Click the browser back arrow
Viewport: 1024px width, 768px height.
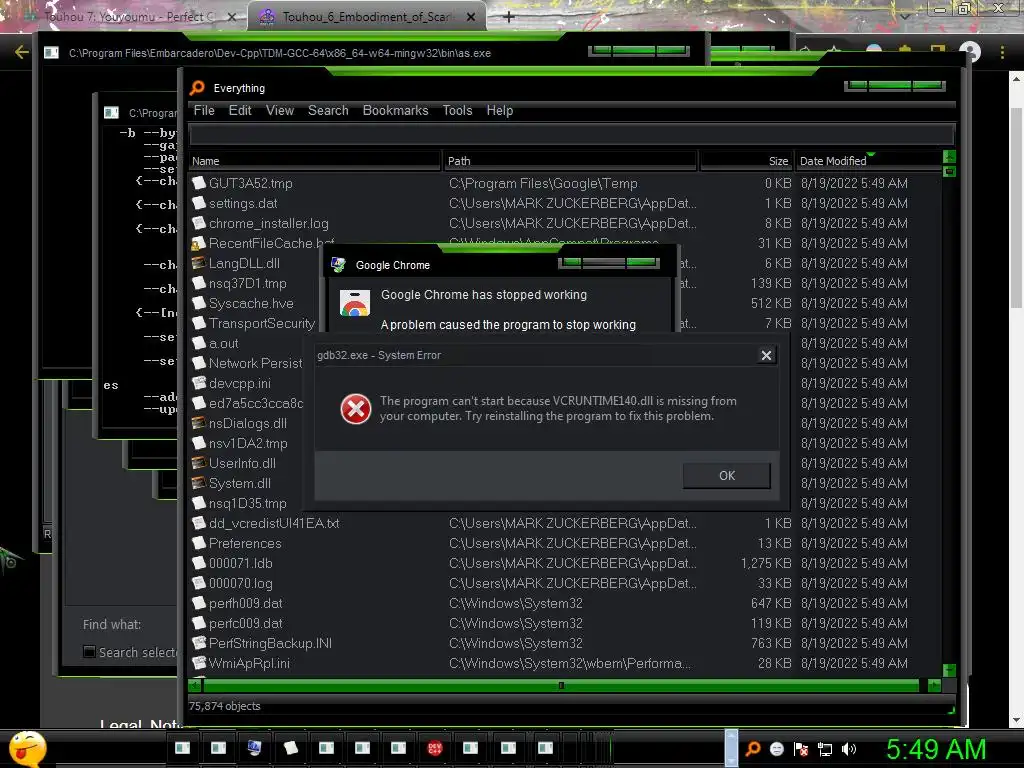click(21, 52)
